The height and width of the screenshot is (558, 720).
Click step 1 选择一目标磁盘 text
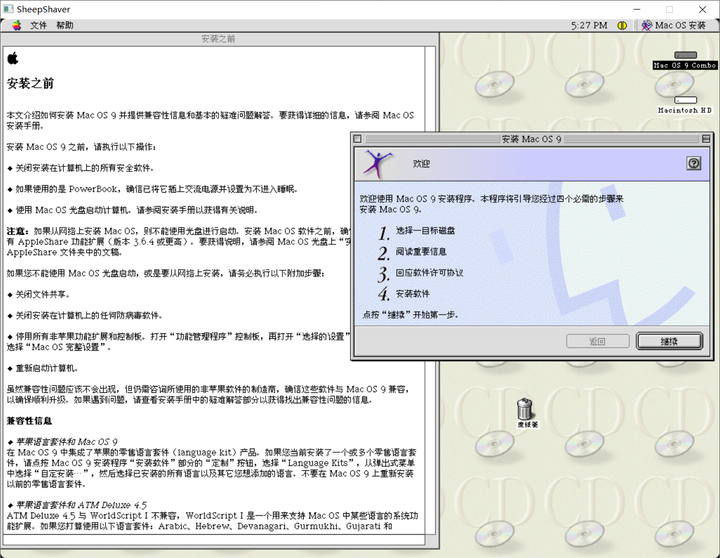pos(425,231)
